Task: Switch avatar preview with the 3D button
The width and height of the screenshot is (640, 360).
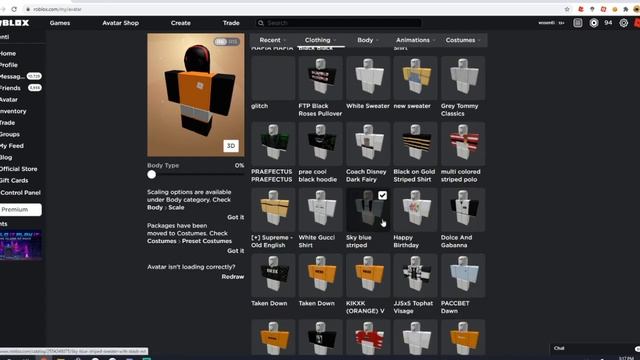Action: 231,146
